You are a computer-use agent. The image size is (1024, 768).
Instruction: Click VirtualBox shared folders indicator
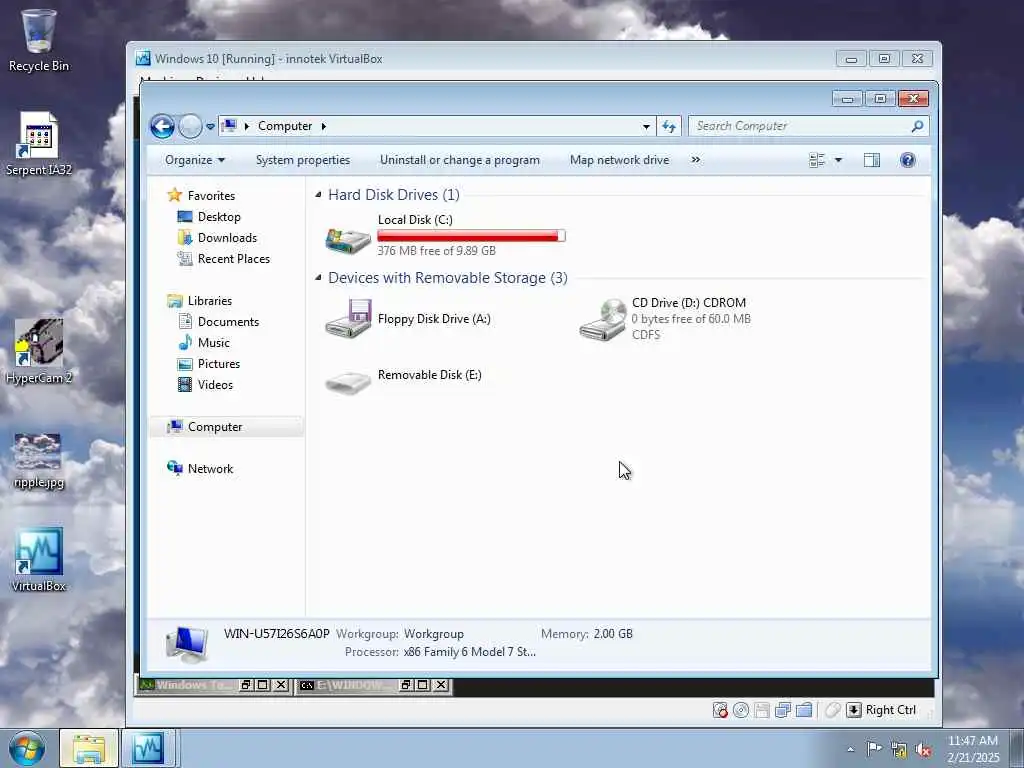(804, 710)
